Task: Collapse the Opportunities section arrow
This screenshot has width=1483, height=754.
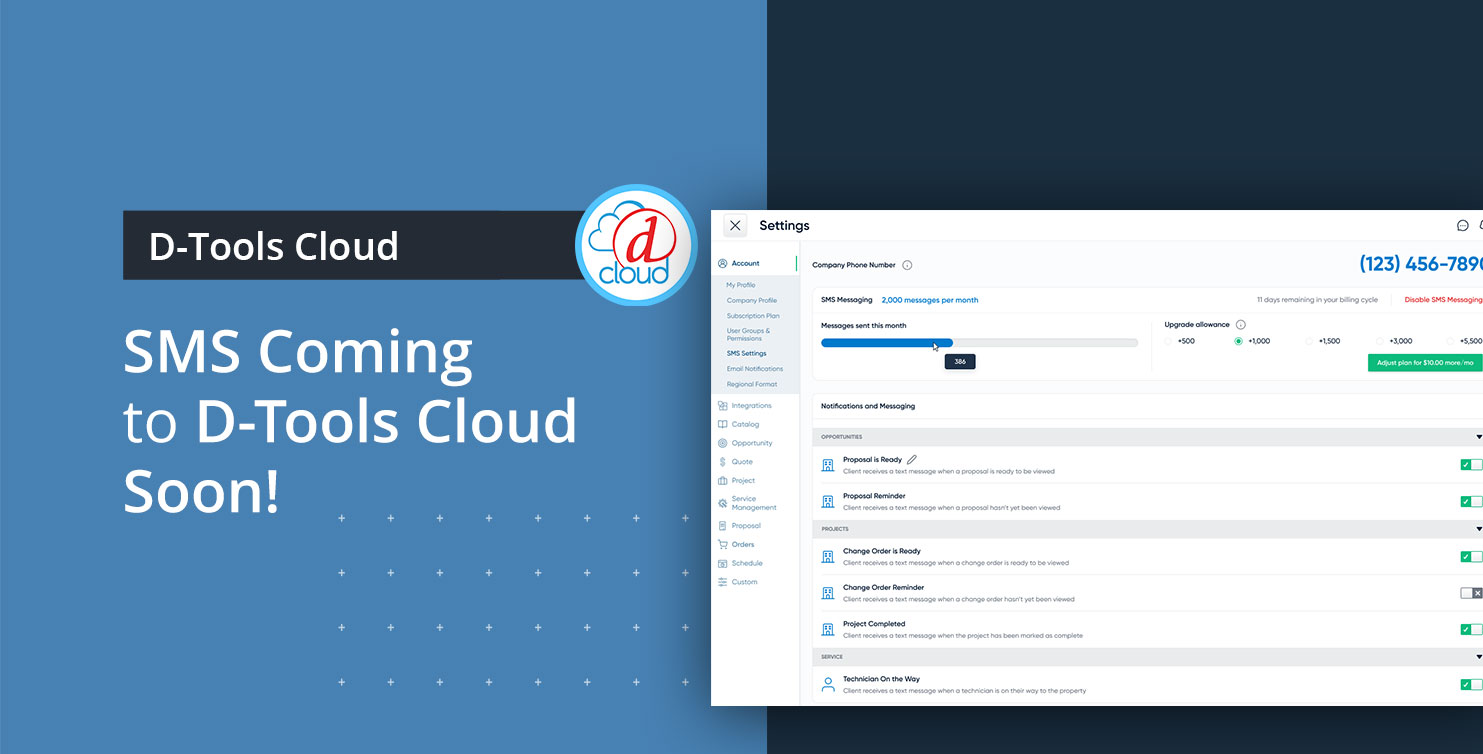Action: (x=1479, y=437)
